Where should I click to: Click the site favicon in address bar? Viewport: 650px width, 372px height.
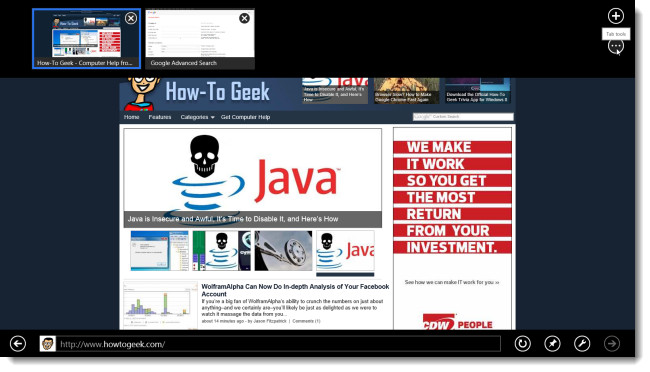(48, 344)
